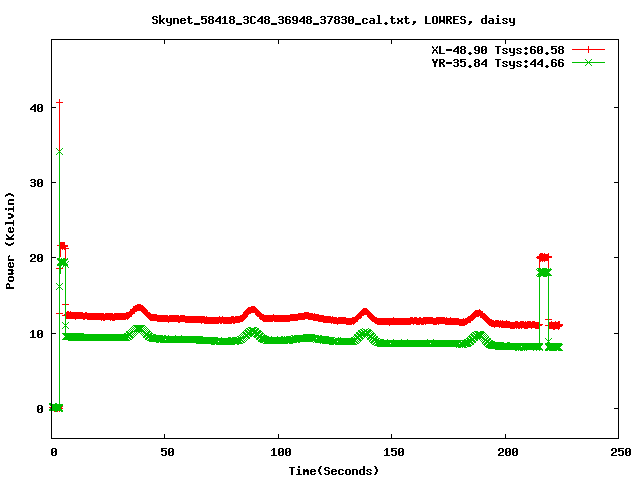
Task: Click the x-axis tick label 200
Action: pyautogui.click(x=507, y=452)
